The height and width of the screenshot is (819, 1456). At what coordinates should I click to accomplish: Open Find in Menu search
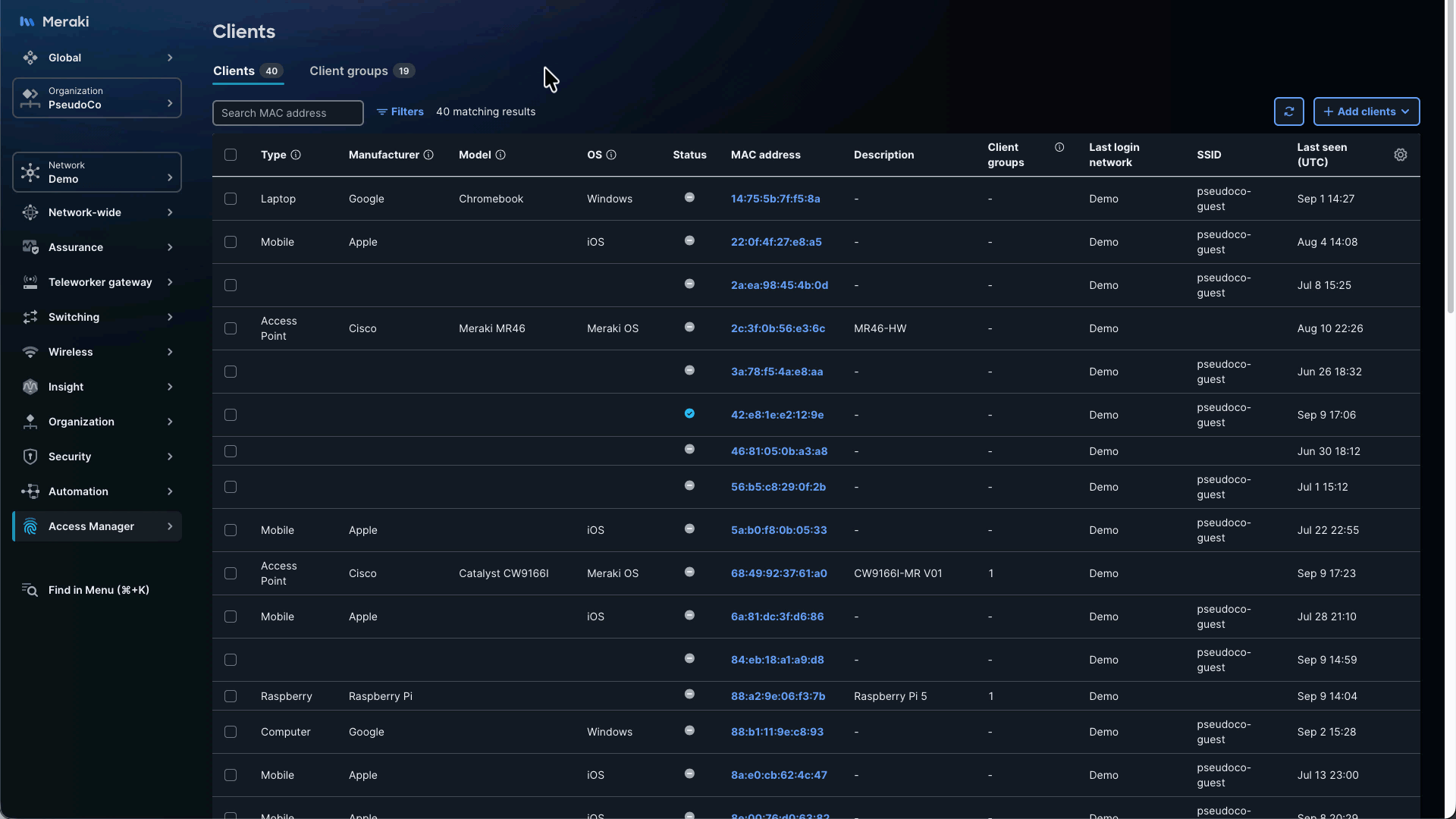(97, 590)
